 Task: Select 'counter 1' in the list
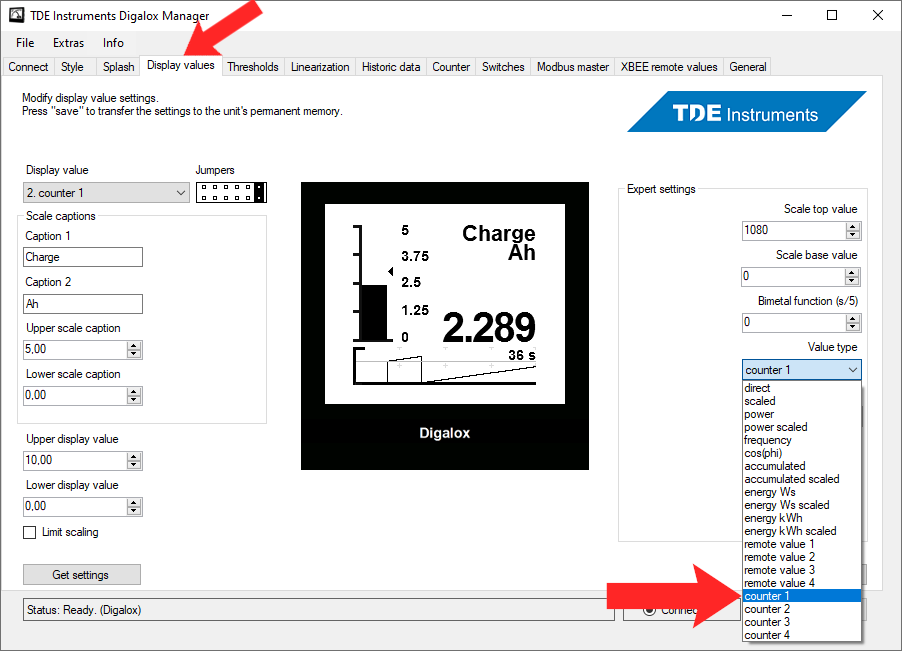click(802, 596)
